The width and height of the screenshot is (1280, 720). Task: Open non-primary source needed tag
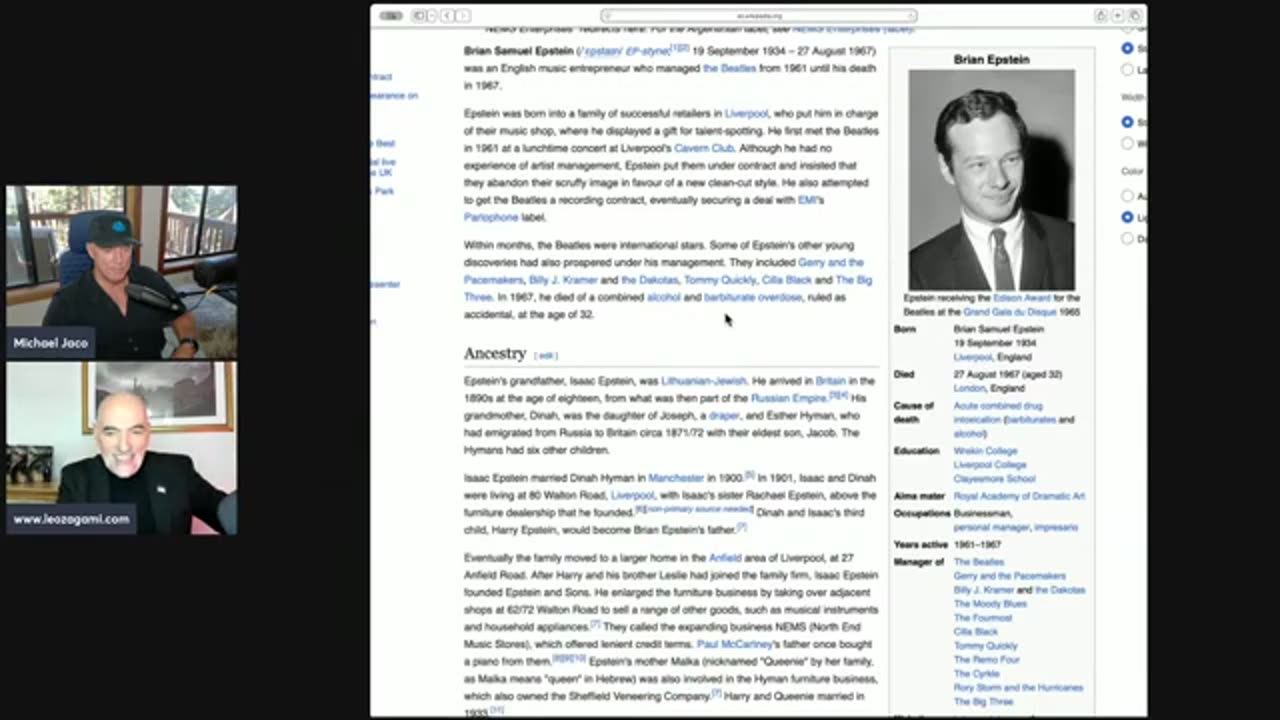click(x=698, y=509)
